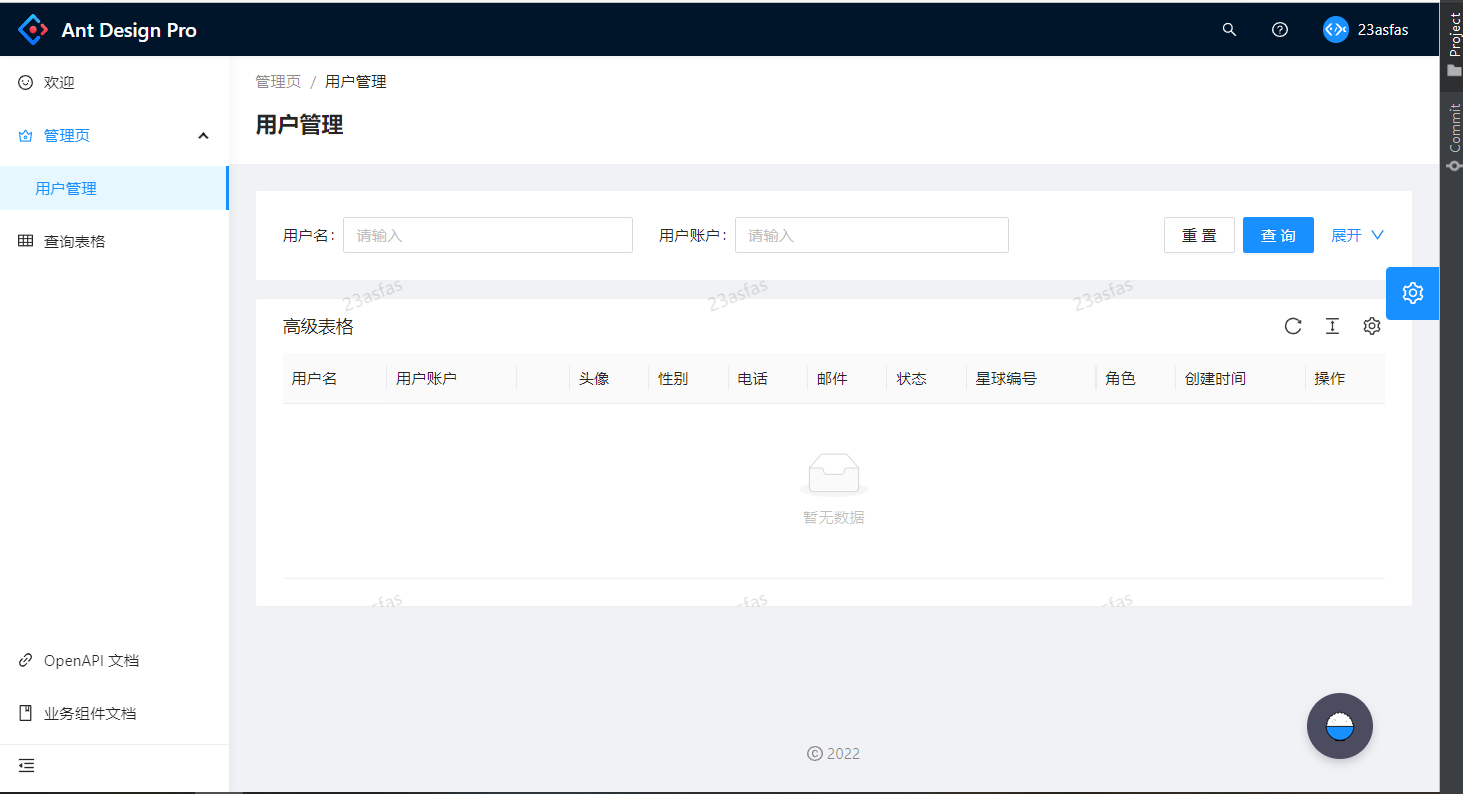Click the link icon beside OpenAPI 文档

[x=25, y=660]
